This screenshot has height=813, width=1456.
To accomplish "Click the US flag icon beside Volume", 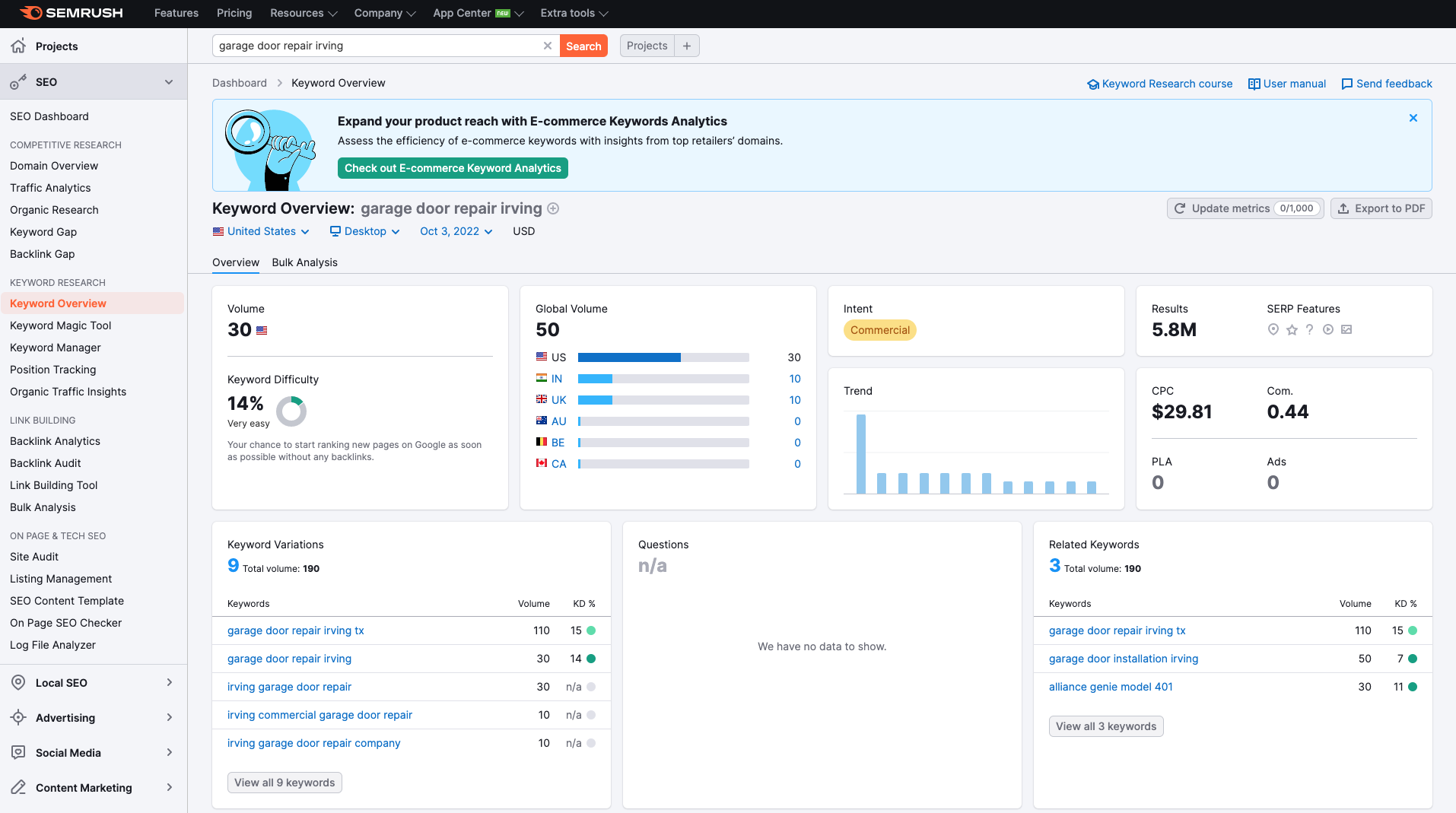I will click(x=262, y=330).
